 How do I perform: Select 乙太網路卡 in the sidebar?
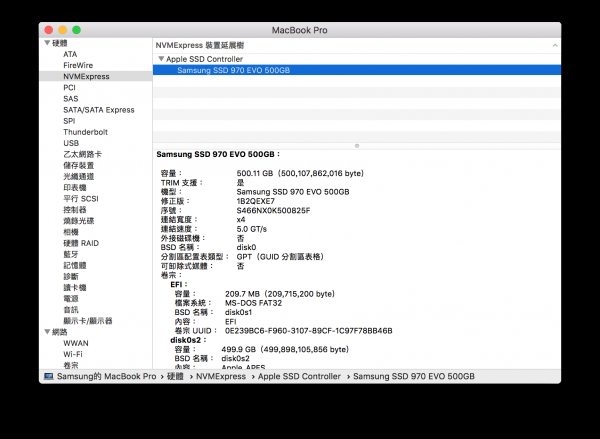pos(82,154)
